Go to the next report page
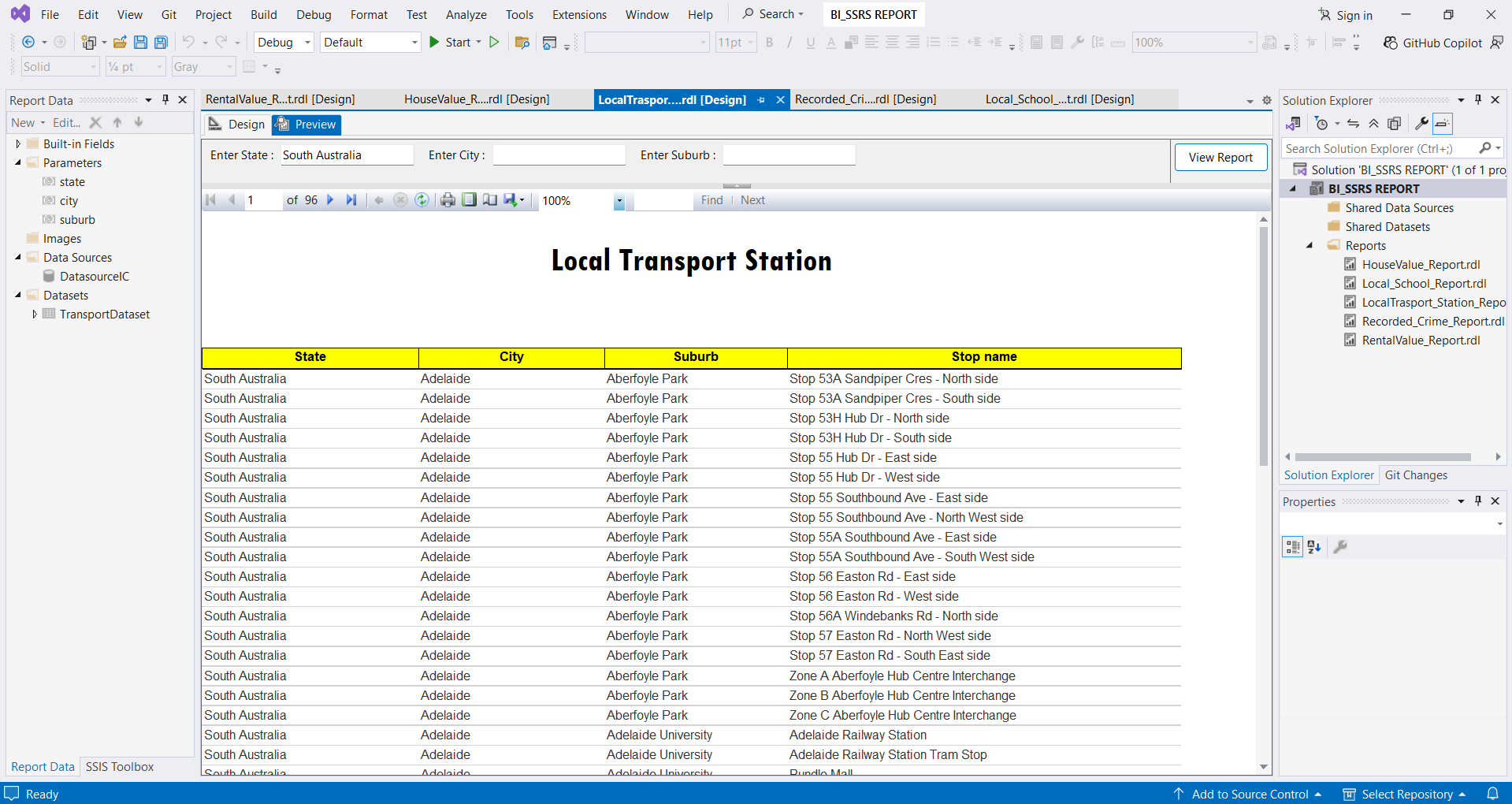 tap(330, 200)
